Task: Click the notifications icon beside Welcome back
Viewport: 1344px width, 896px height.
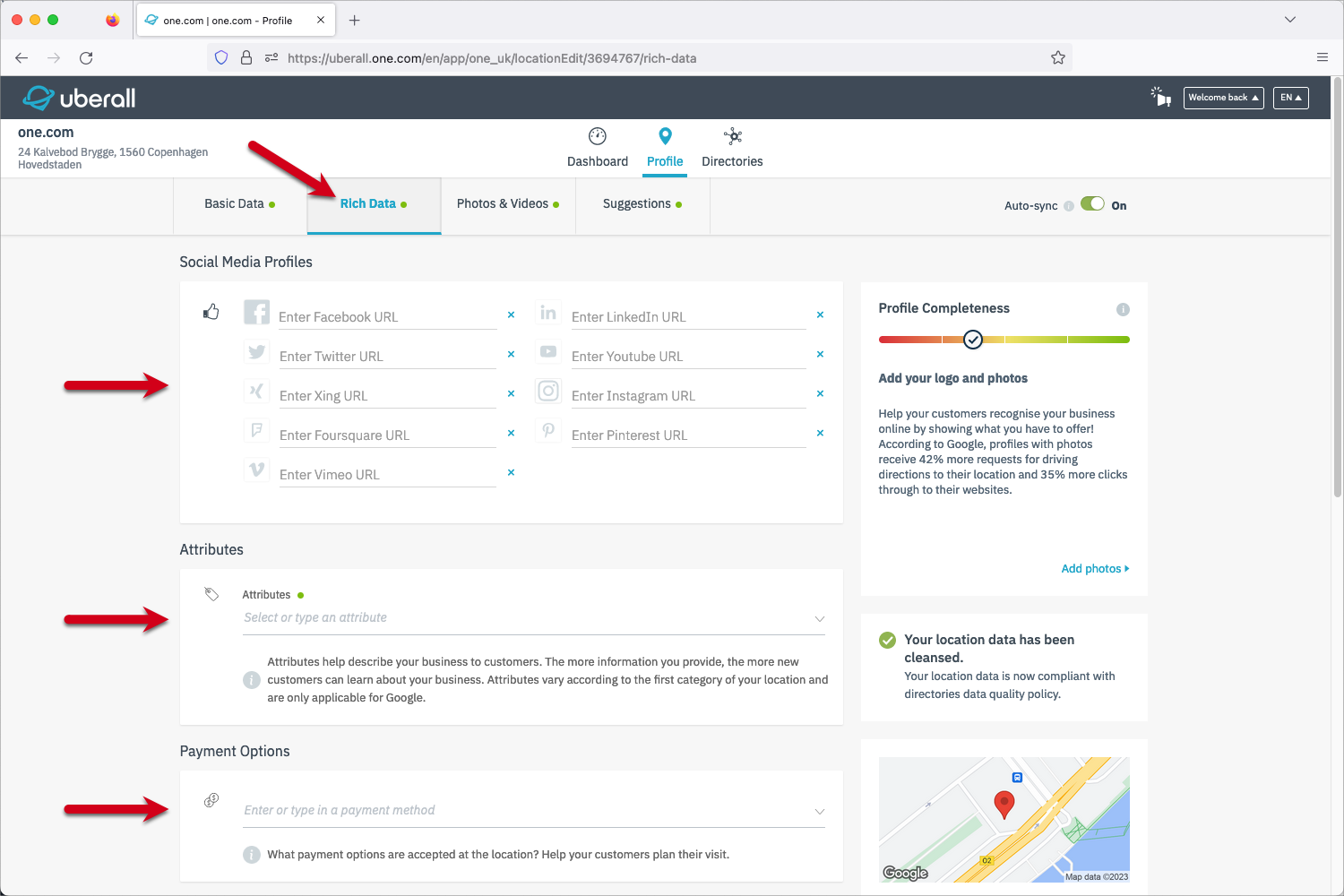Action: pyautogui.click(x=1161, y=97)
